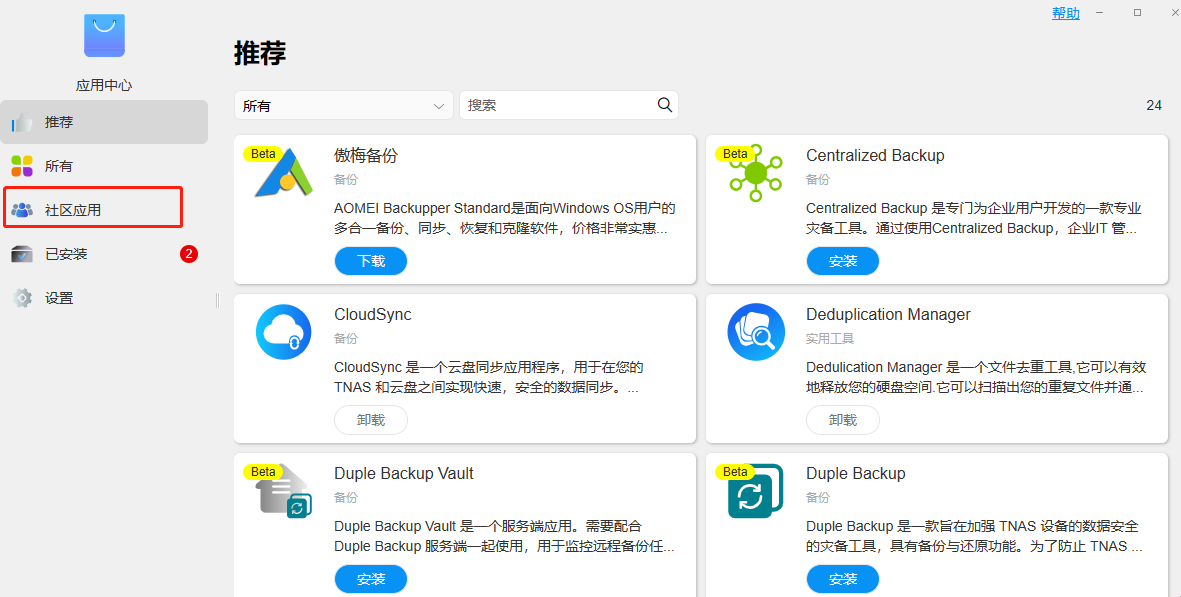Click the 应用中心 label under the logo
This screenshot has height=597, width=1181.
pyautogui.click(x=104, y=85)
